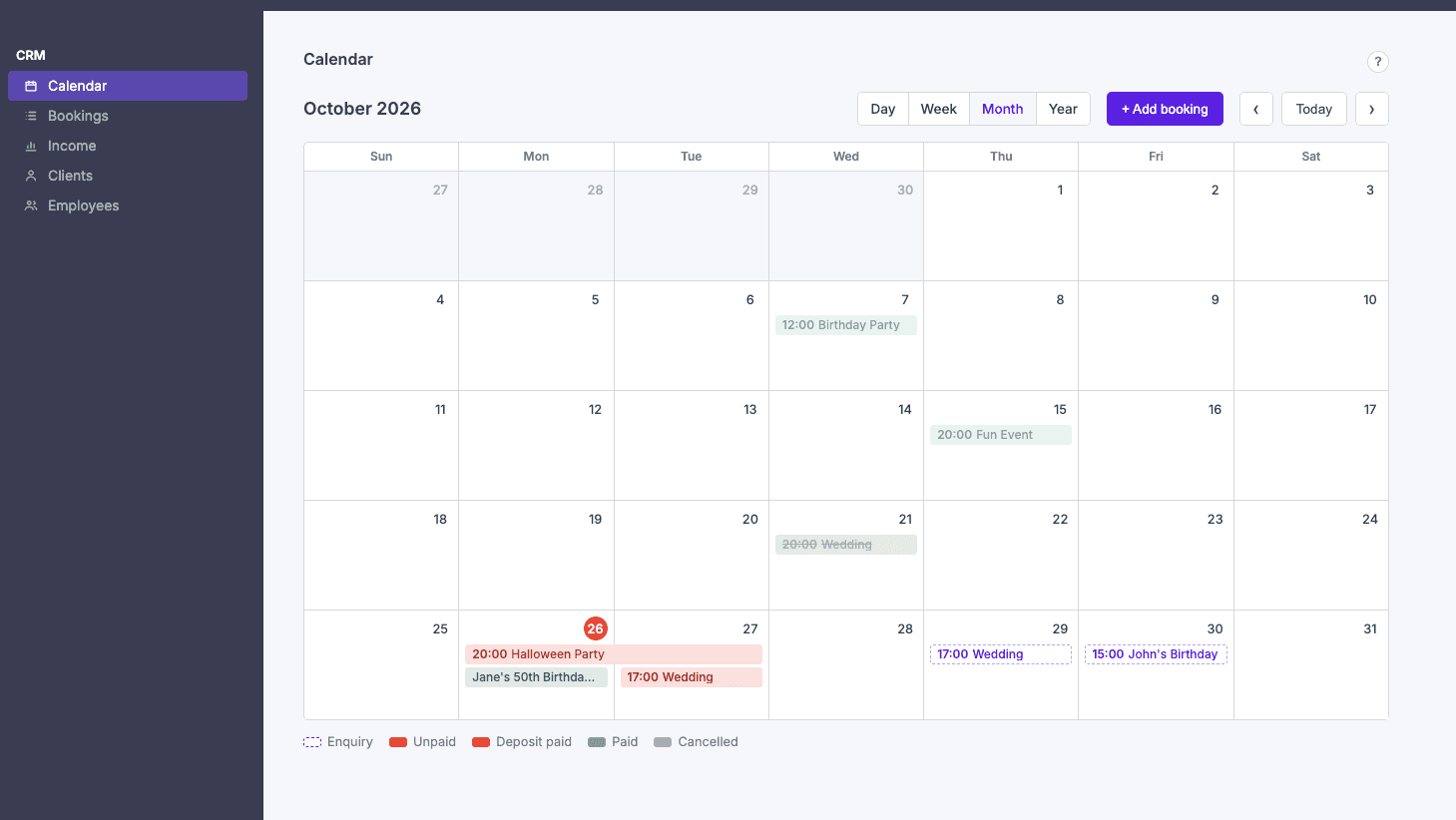The height and width of the screenshot is (820, 1456).
Task: Click the Unpaid legend swatch
Action: 398,742
